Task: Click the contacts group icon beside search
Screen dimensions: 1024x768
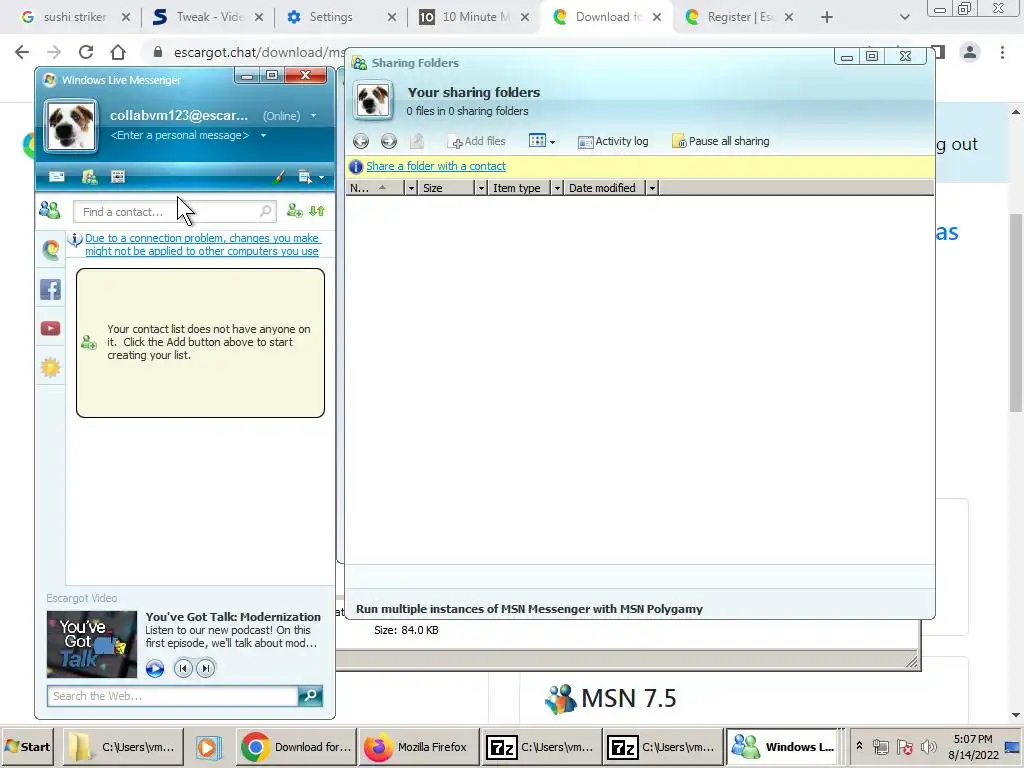Action: 50,210
